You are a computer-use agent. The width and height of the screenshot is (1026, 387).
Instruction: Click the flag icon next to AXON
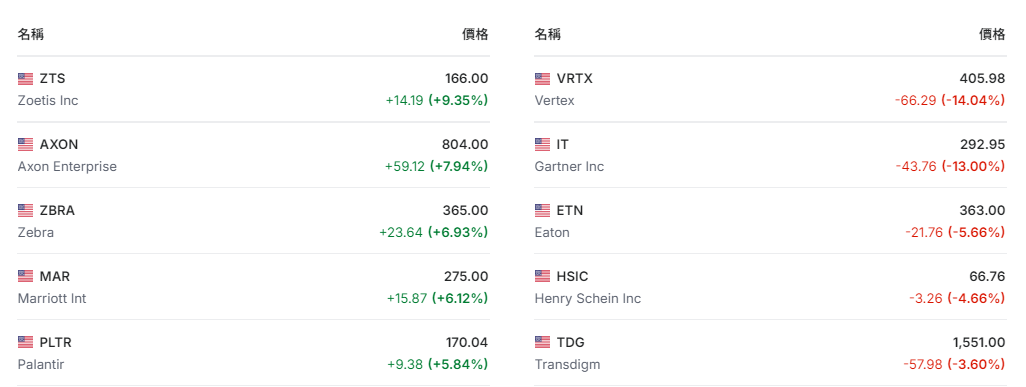[x=26, y=145]
